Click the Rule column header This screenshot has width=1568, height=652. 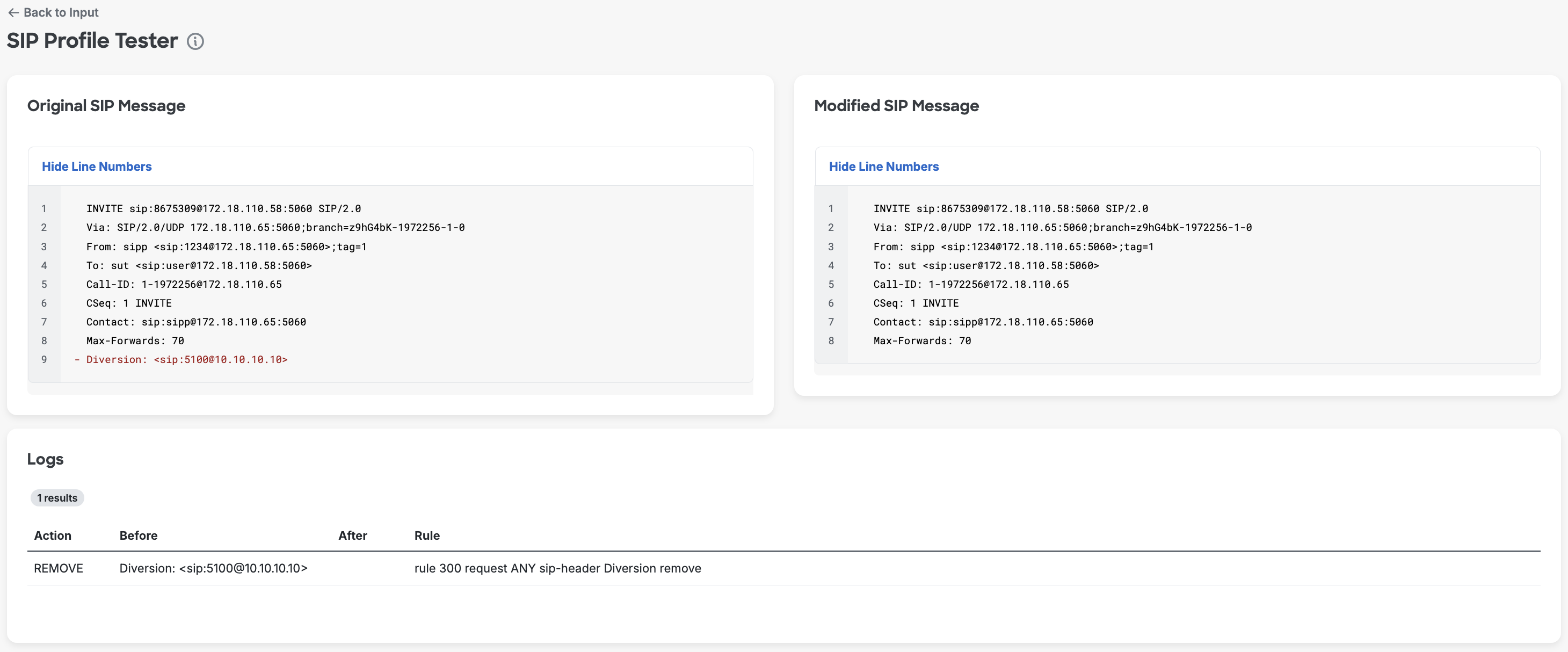[427, 535]
